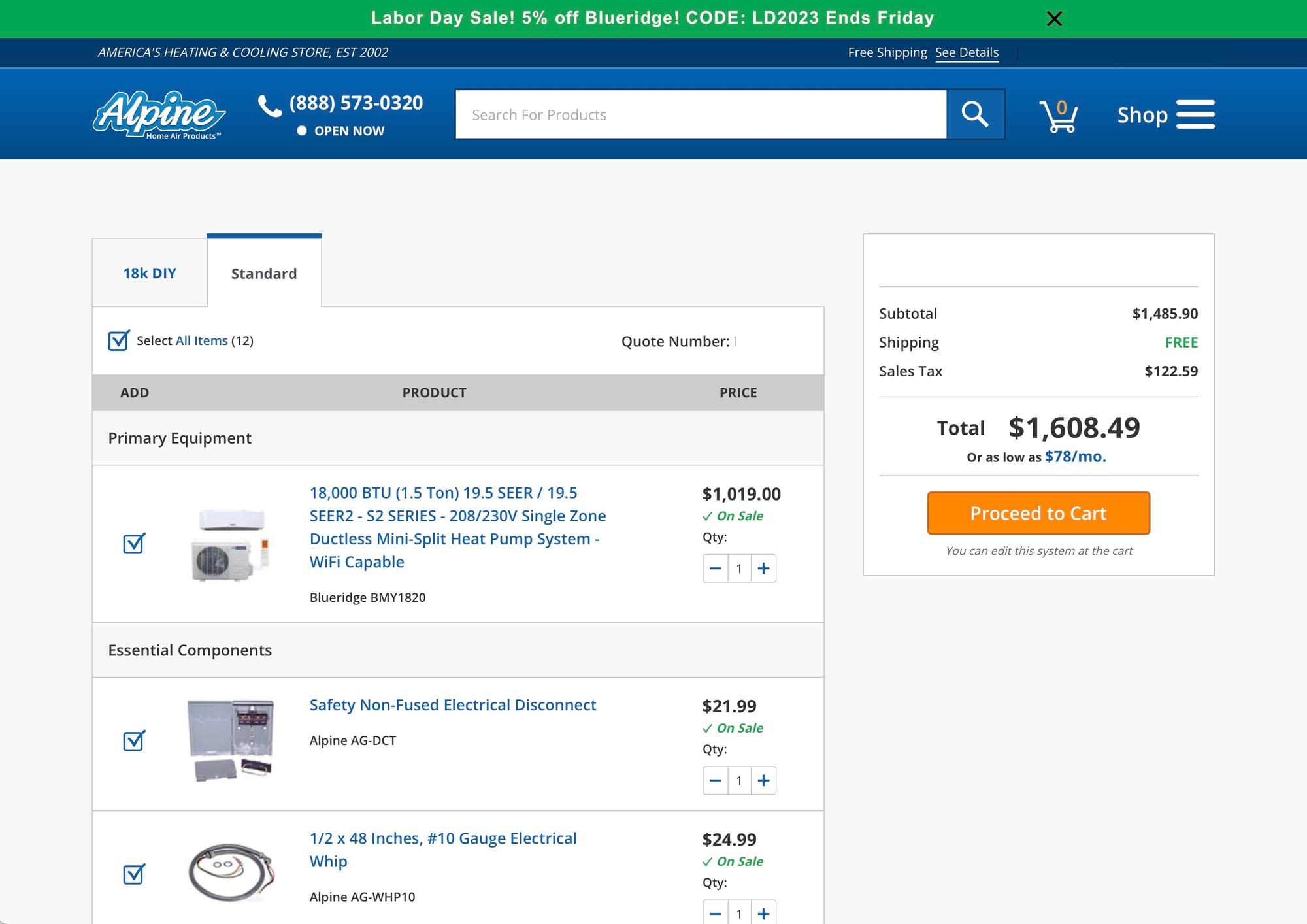The image size is (1307, 924).
Task: Switch to the 18k DIY tab
Action: point(150,273)
